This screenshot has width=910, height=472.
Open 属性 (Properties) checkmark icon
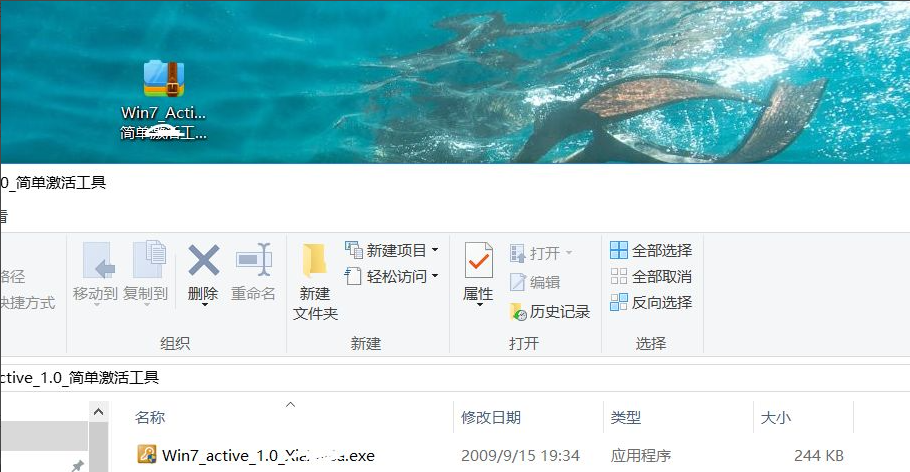click(x=478, y=260)
